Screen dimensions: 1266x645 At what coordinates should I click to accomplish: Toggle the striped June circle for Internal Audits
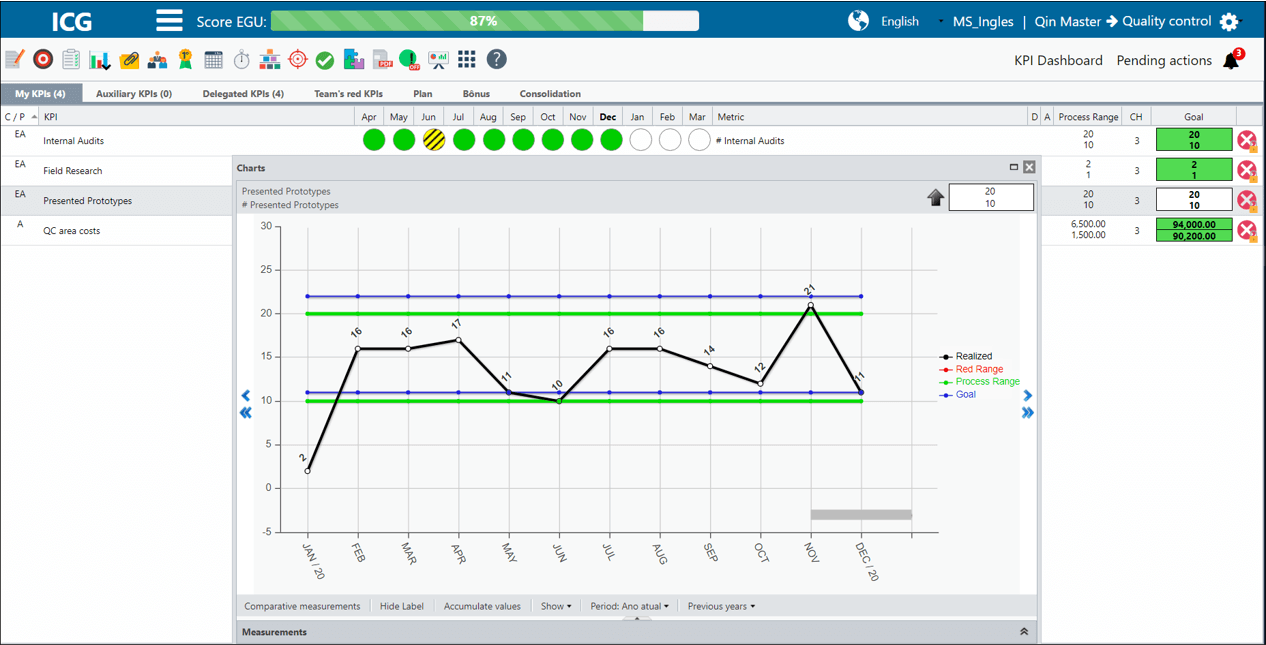tap(433, 140)
